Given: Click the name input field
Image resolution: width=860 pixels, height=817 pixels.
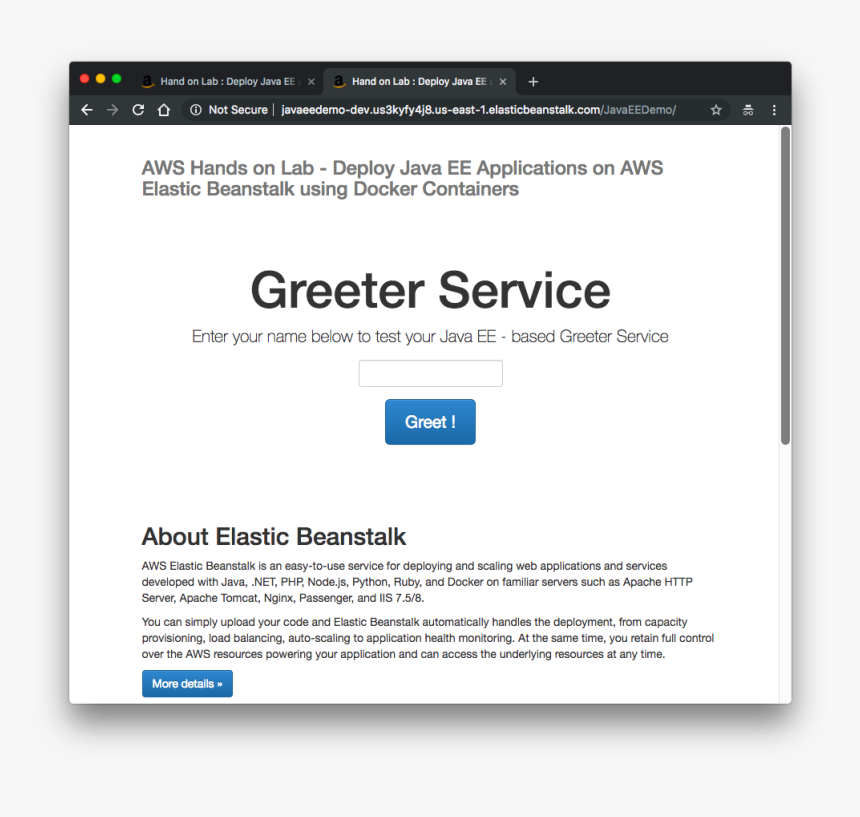Looking at the screenshot, I should point(431,373).
